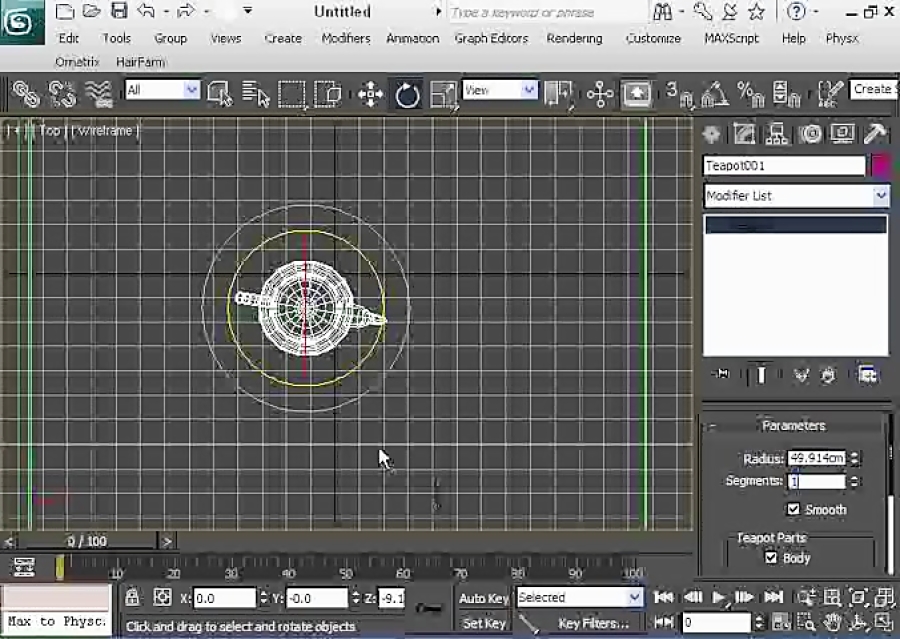Activate the Pan hand navigation tool
This screenshot has height=639, width=900.
pos(833,621)
